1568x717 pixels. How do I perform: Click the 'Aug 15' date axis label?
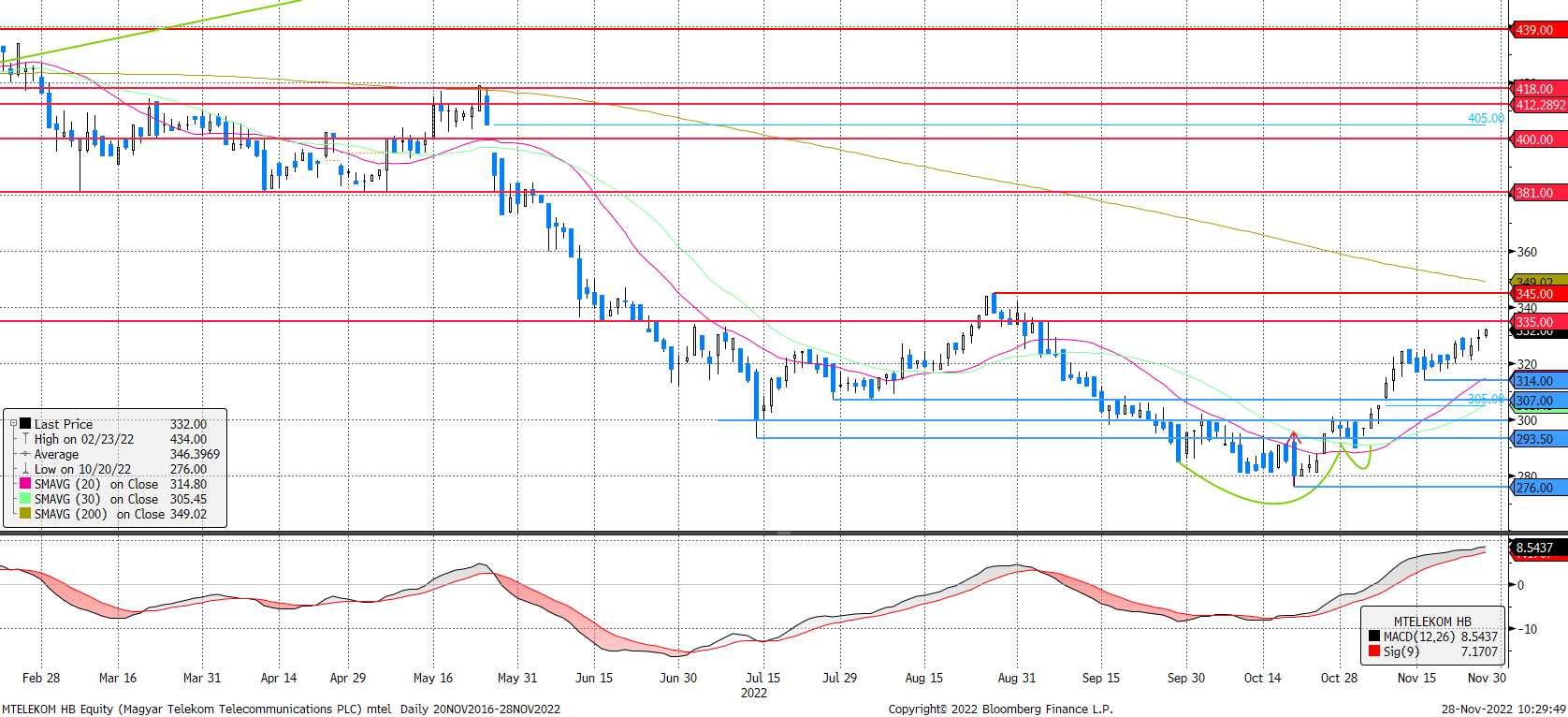tap(924, 678)
